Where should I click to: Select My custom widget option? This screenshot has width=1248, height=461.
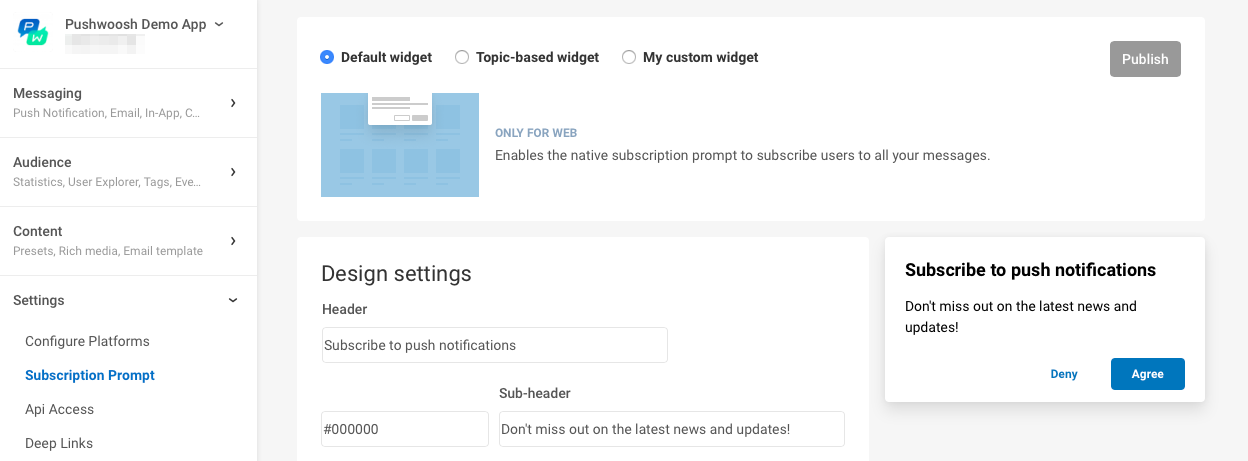pyautogui.click(x=629, y=58)
